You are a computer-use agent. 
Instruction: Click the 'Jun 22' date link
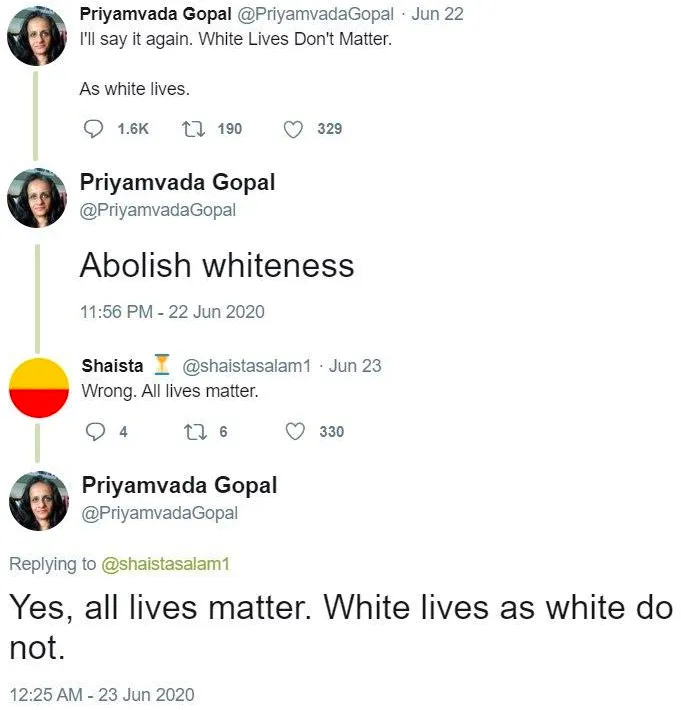437,14
